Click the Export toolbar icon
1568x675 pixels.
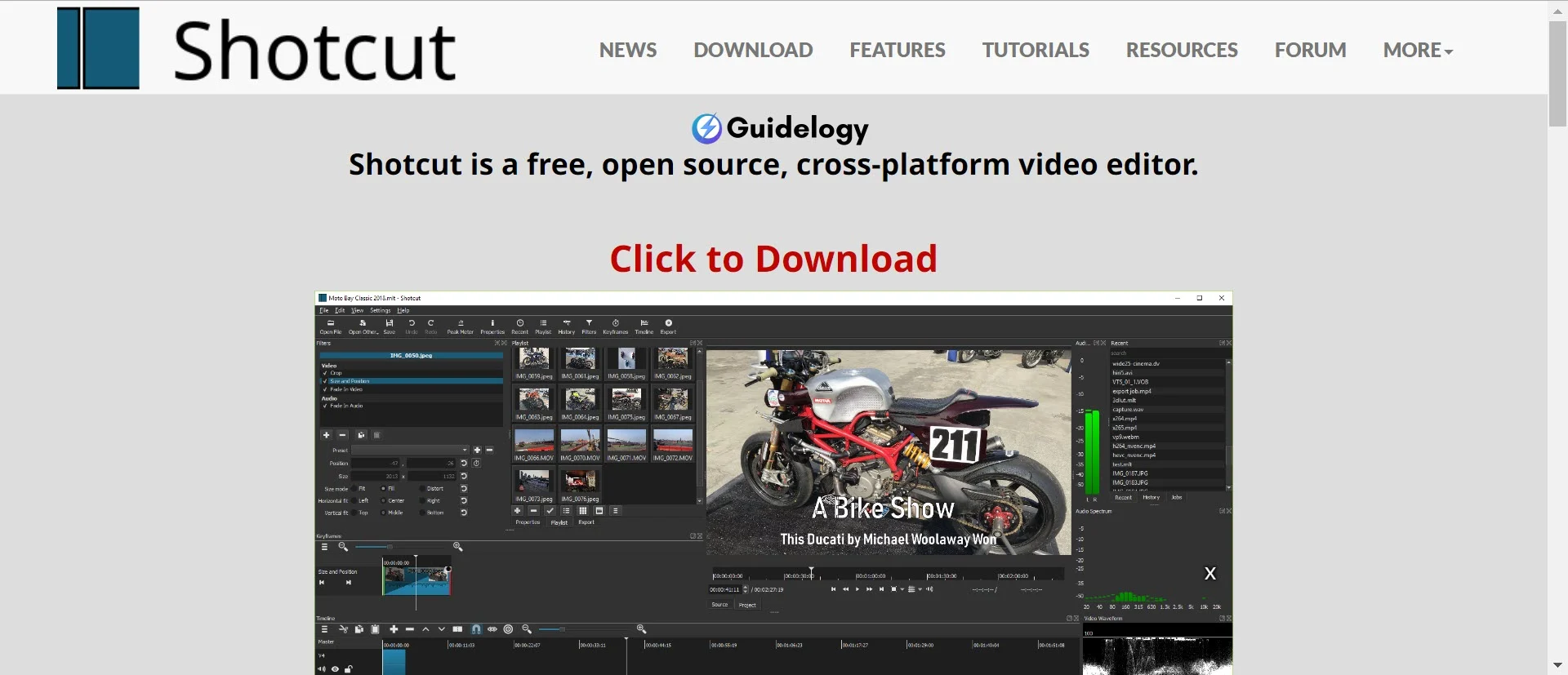[668, 326]
